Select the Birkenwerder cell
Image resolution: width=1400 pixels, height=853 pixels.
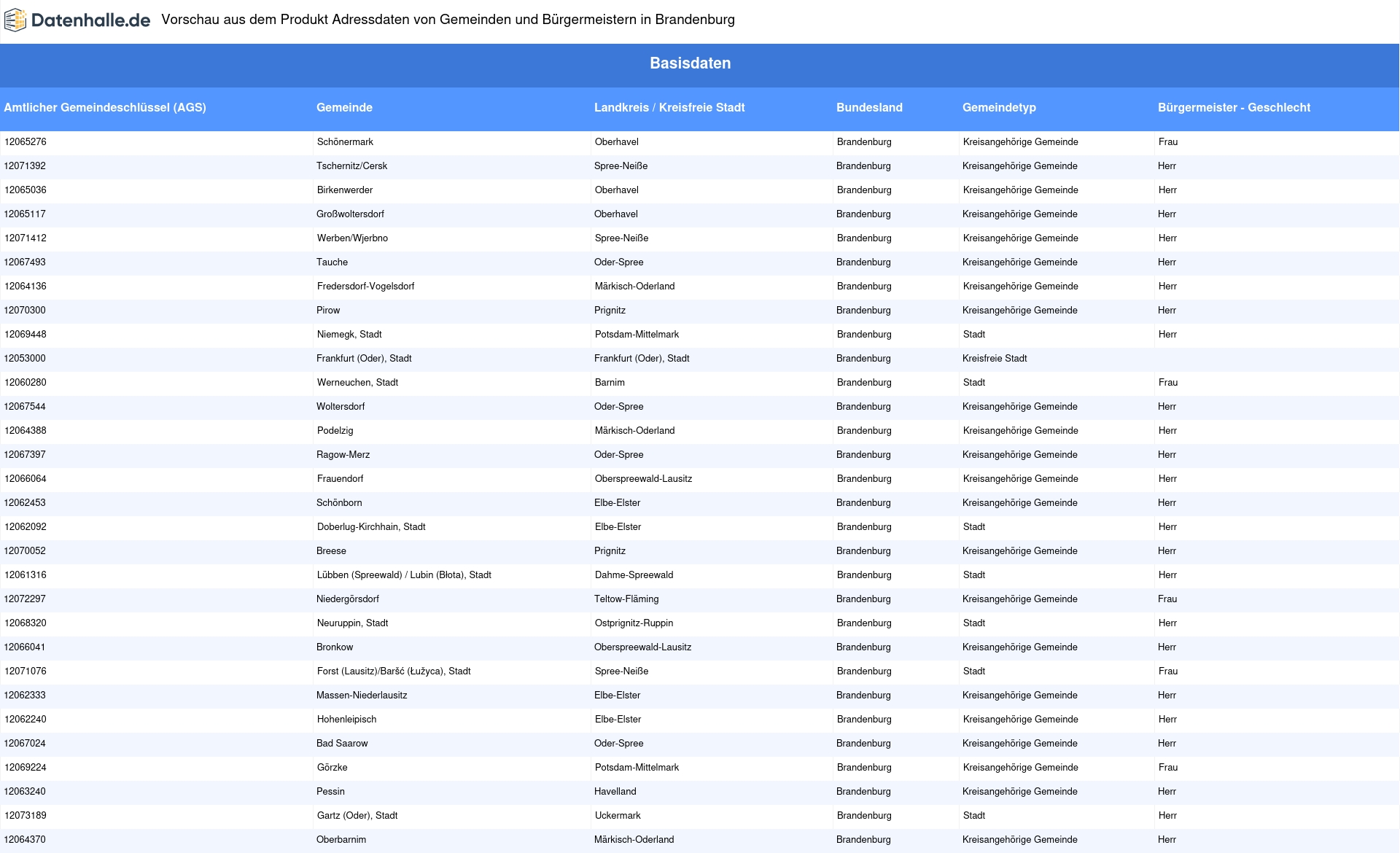[x=451, y=190]
